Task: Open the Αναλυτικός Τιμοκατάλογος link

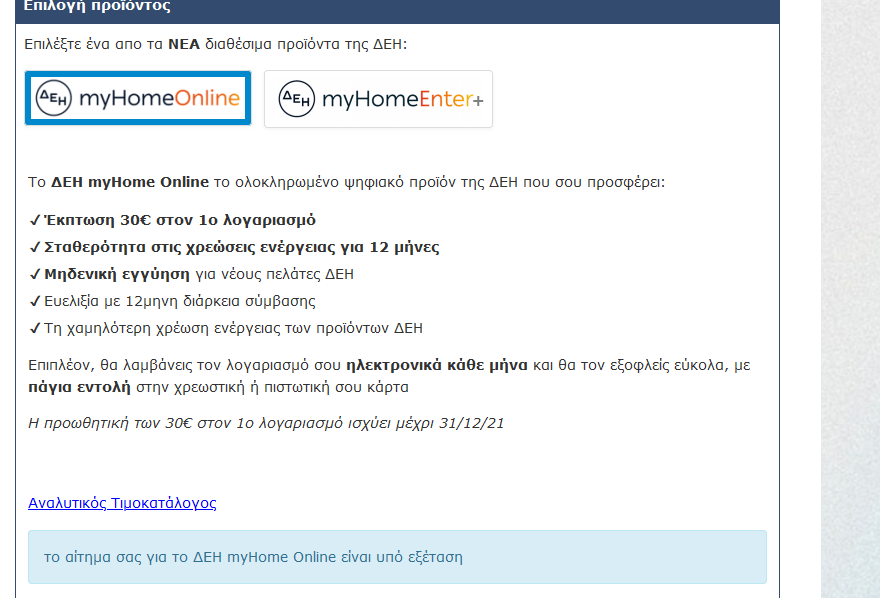Action: click(x=122, y=503)
